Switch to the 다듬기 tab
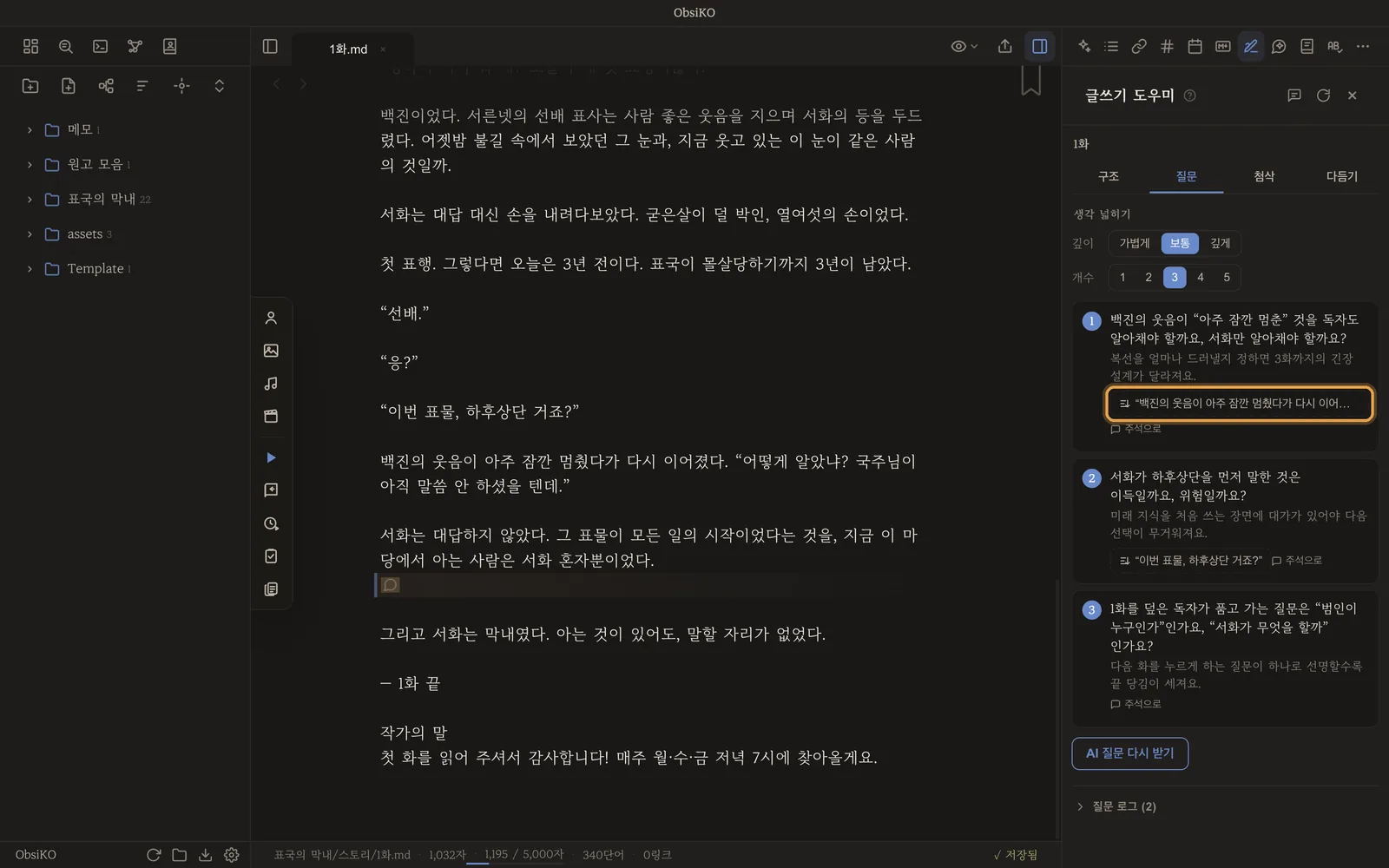The image size is (1389, 868). pyautogui.click(x=1341, y=176)
